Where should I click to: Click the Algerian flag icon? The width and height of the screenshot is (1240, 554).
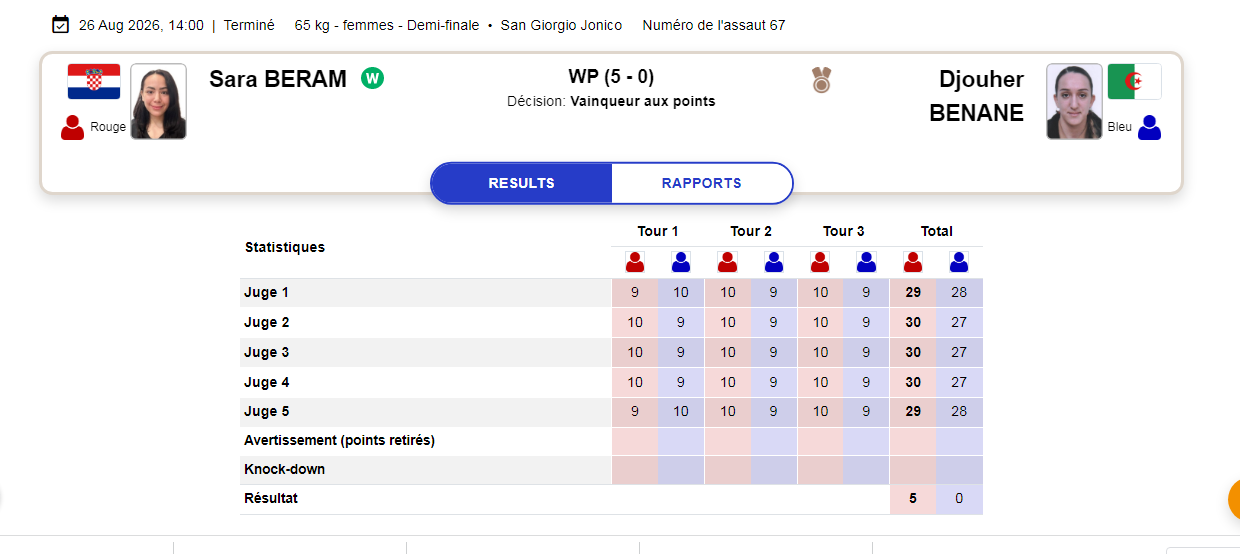(1135, 82)
